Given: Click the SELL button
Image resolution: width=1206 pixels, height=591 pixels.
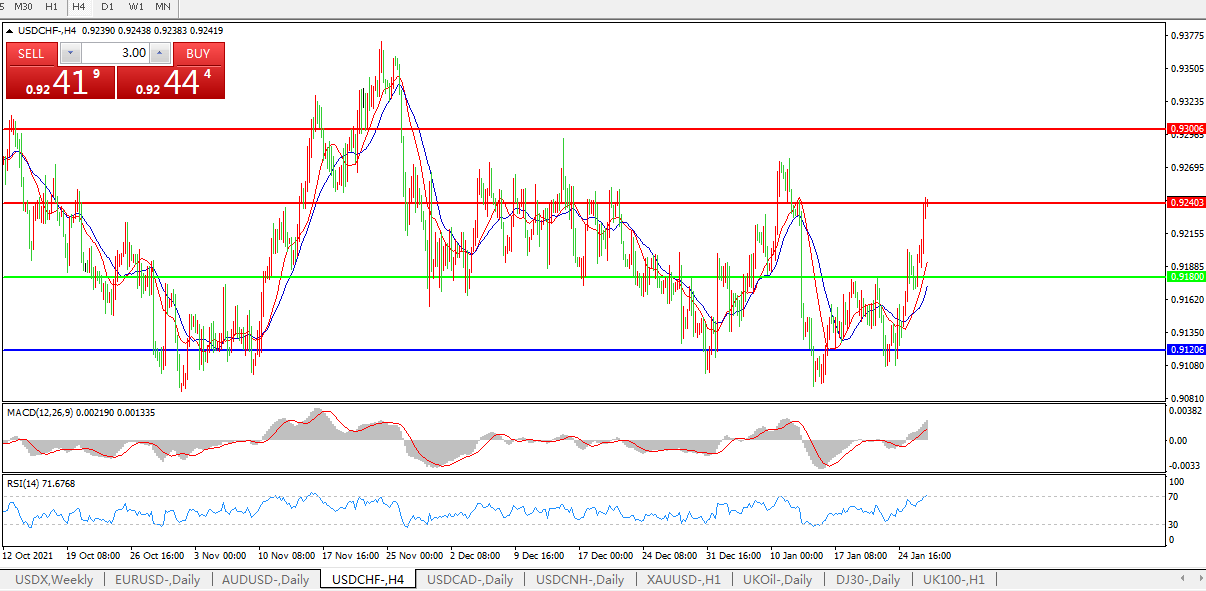Looking at the screenshot, I should (31, 54).
